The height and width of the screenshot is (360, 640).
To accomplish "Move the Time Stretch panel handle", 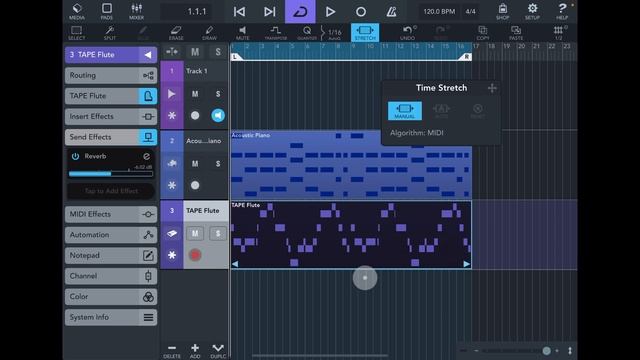I will [x=492, y=88].
